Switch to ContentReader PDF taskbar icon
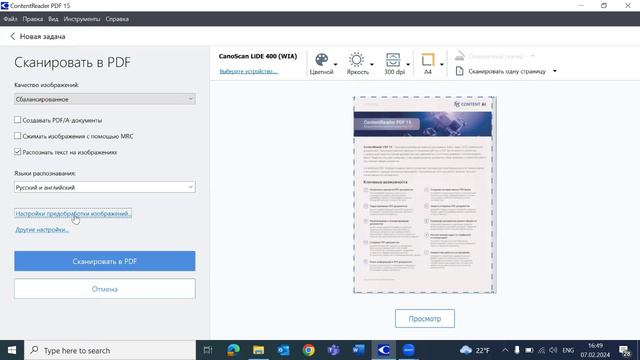Image resolution: width=640 pixels, height=360 pixels. click(x=384, y=350)
